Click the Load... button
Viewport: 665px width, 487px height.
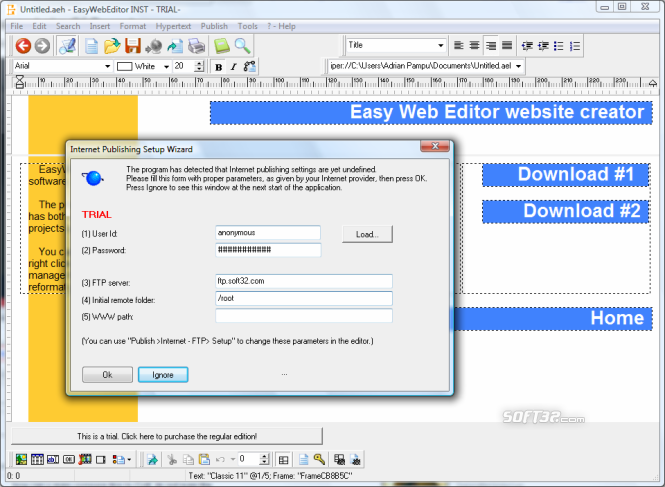(x=367, y=234)
